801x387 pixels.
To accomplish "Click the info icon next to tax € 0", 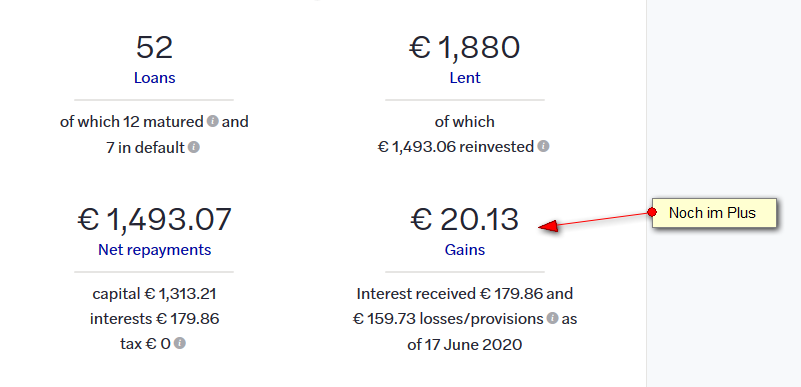I will point(180,343).
